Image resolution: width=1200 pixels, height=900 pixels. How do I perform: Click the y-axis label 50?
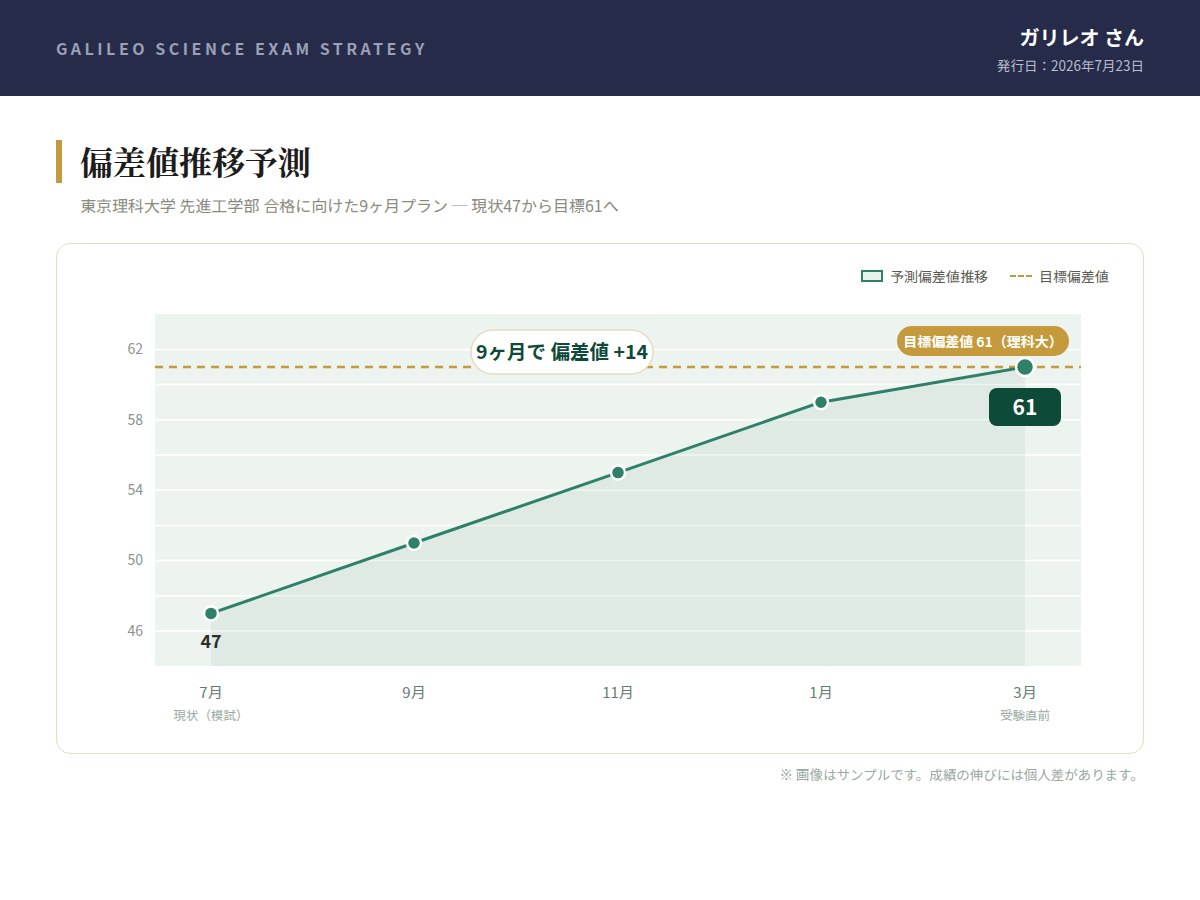point(135,560)
